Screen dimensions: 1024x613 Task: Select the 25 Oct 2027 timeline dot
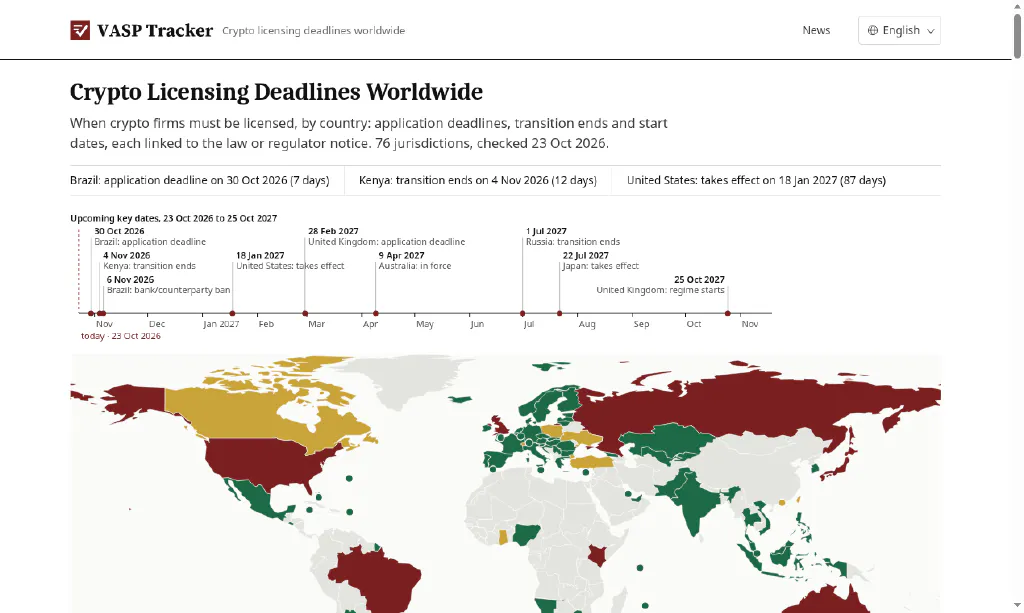pos(728,314)
